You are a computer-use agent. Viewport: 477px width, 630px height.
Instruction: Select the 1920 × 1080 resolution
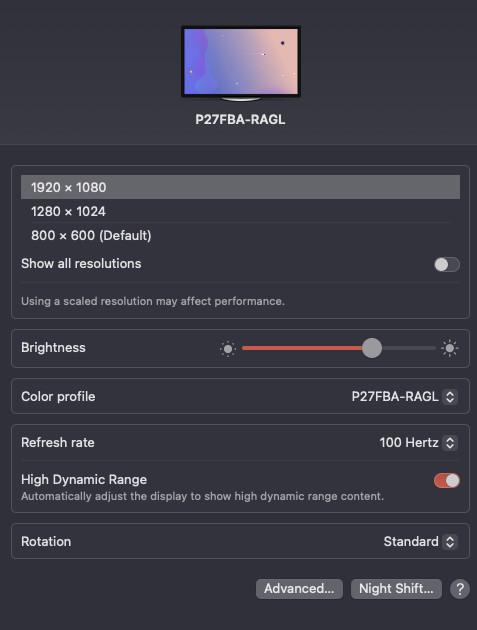click(x=240, y=187)
